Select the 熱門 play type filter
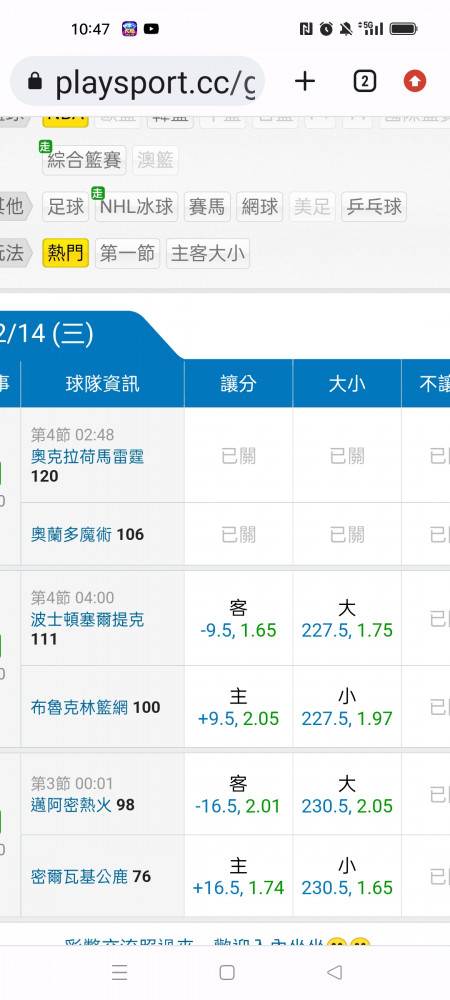 [66, 253]
